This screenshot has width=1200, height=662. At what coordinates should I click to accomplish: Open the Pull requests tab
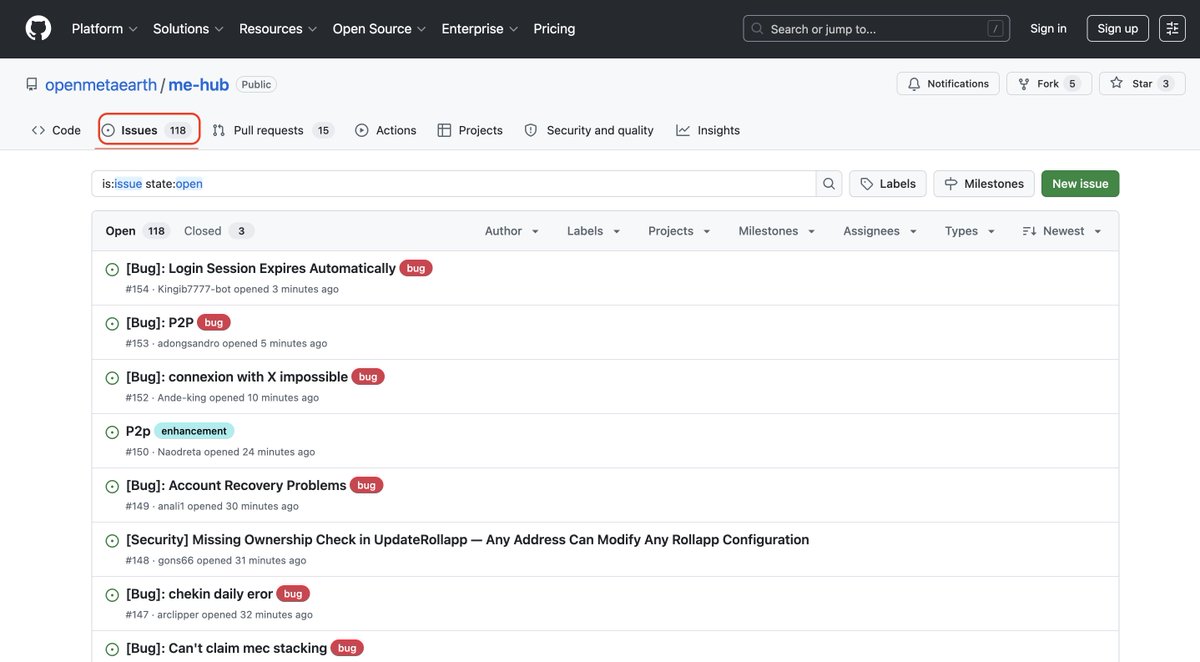(272, 130)
